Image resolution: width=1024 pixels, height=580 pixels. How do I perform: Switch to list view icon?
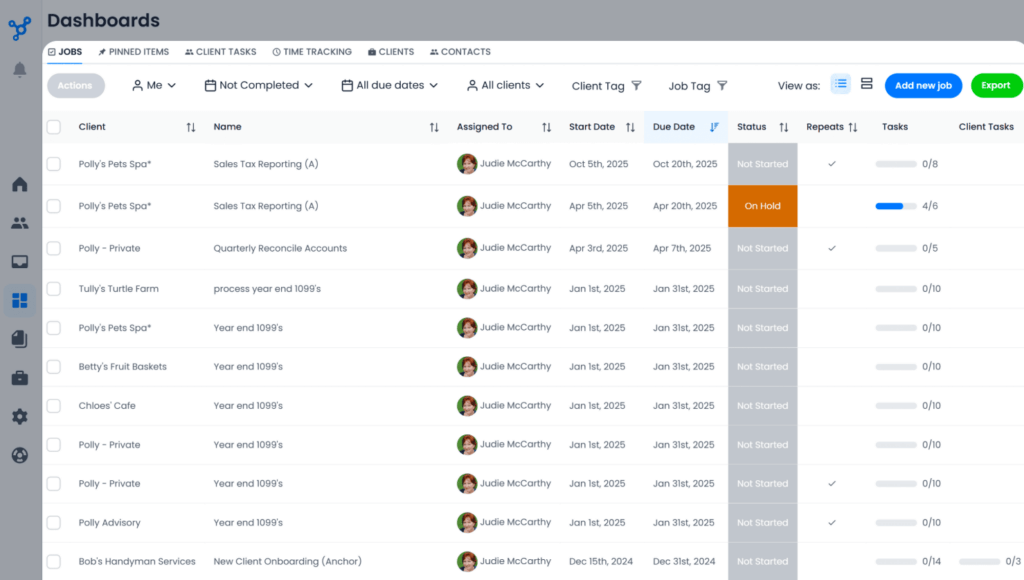point(840,85)
